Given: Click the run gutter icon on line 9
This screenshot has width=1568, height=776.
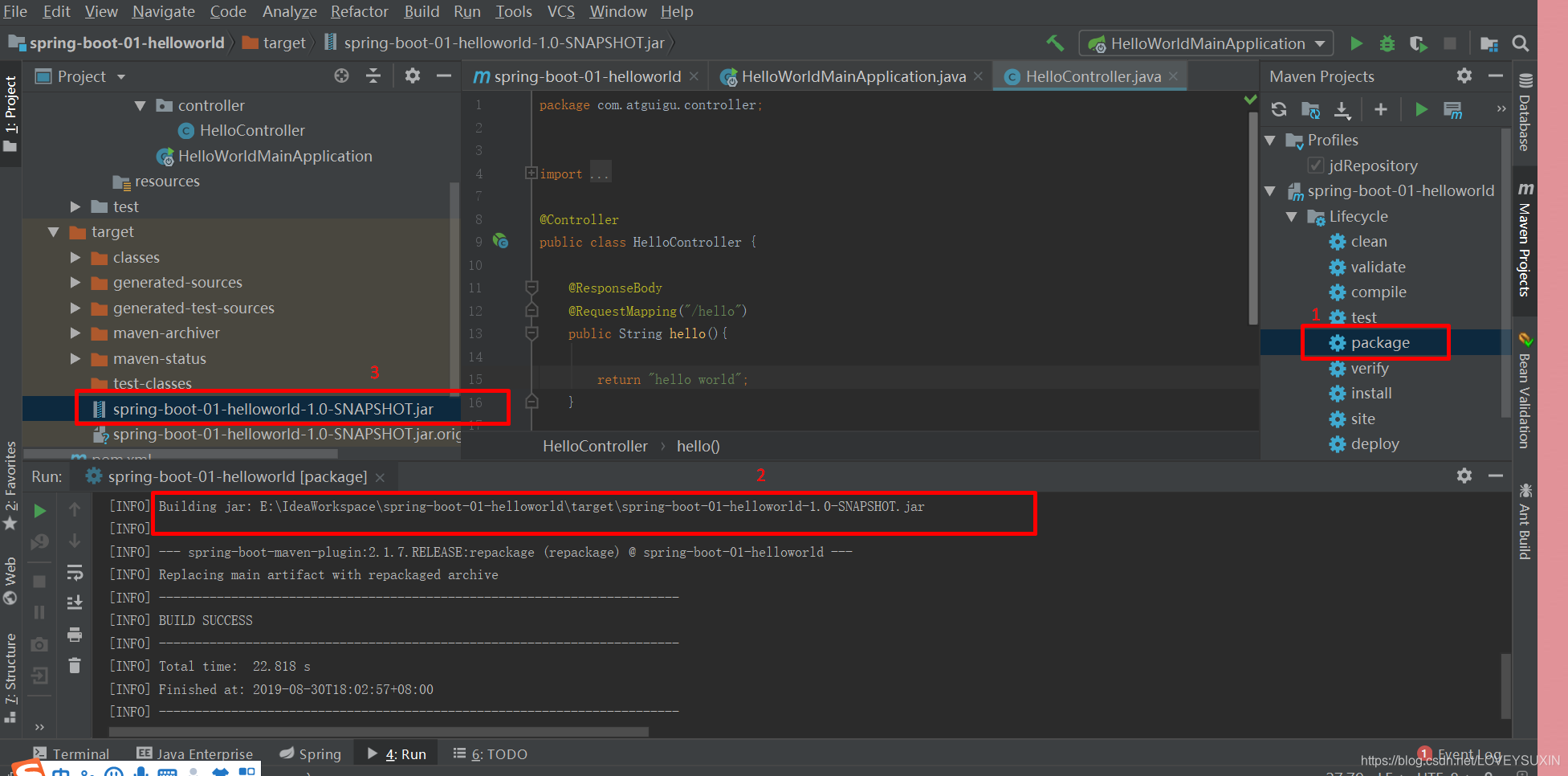Looking at the screenshot, I should point(501,241).
